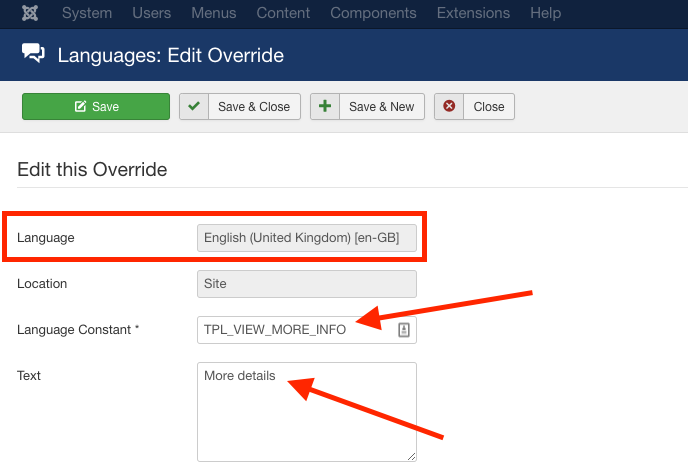Click the 'Location' label
The image size is (688, 473).
click(x=42, y=283)
